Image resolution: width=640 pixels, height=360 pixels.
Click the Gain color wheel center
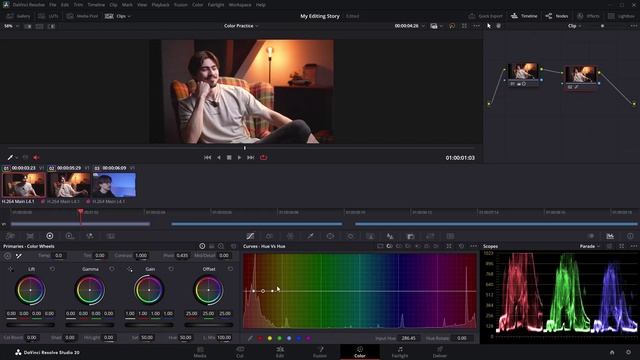(149, 290)
